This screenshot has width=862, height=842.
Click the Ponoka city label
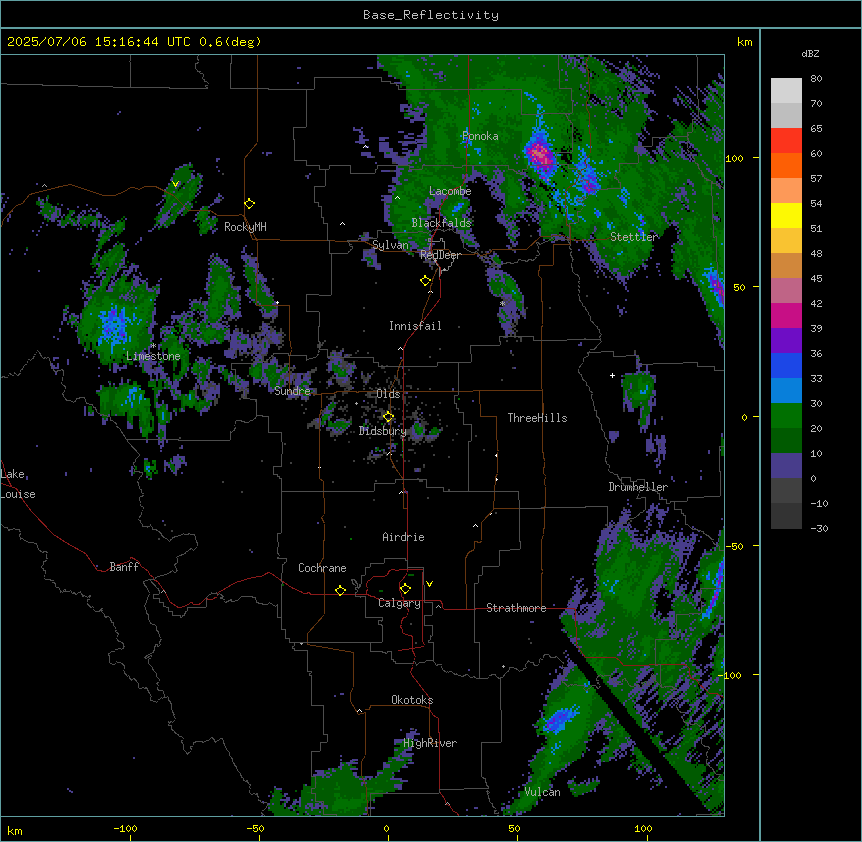point(480,136)
